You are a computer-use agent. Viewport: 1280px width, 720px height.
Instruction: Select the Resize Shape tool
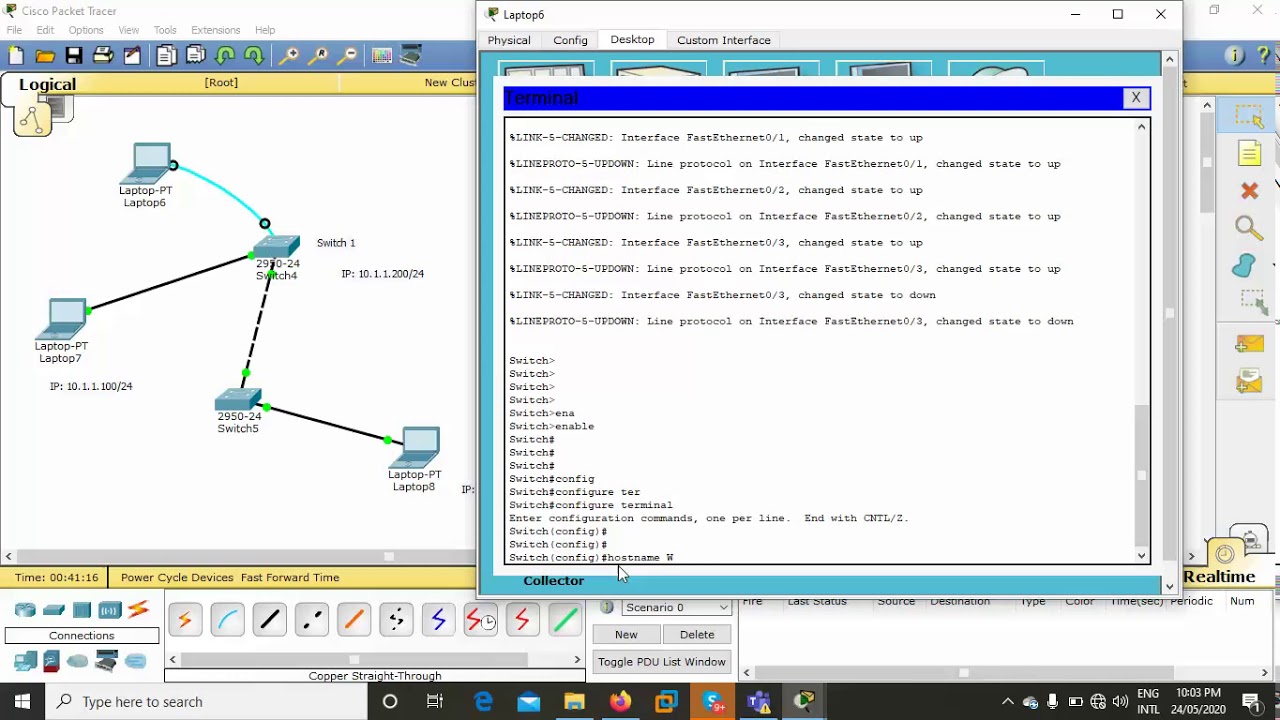[x=1254, y=301]
